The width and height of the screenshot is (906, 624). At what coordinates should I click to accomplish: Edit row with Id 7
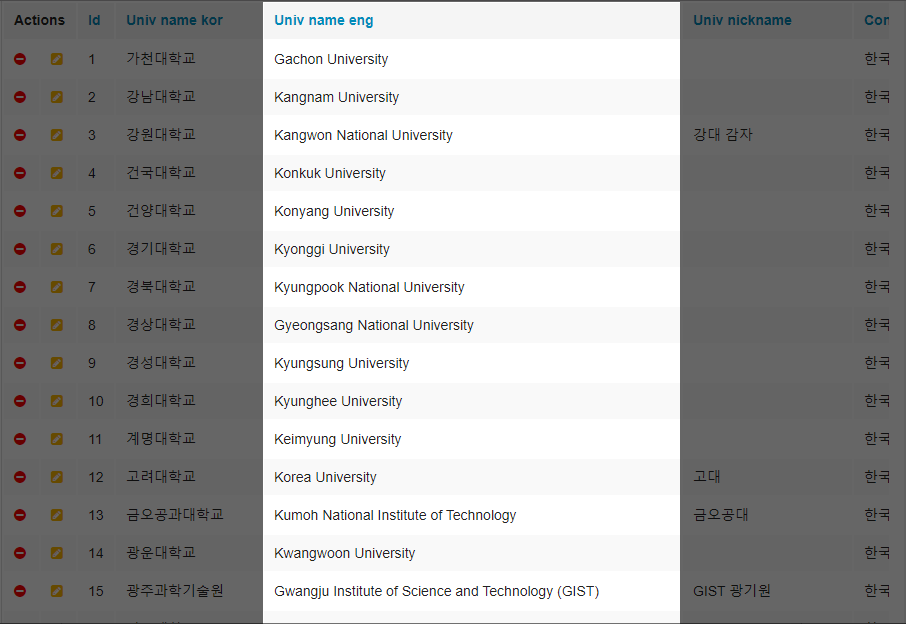tap(57, 287)
